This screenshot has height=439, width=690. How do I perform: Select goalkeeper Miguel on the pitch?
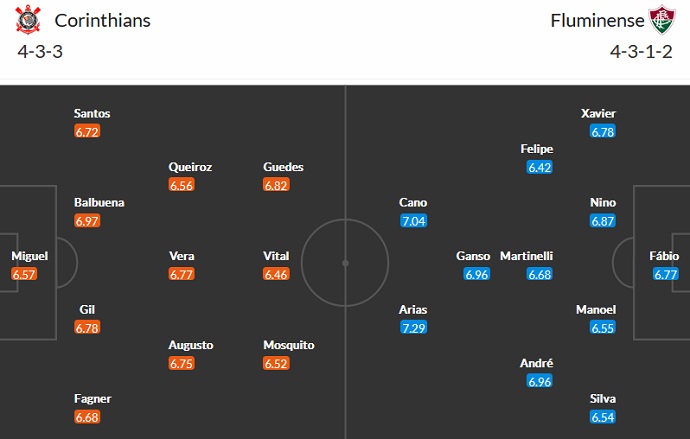29,256
